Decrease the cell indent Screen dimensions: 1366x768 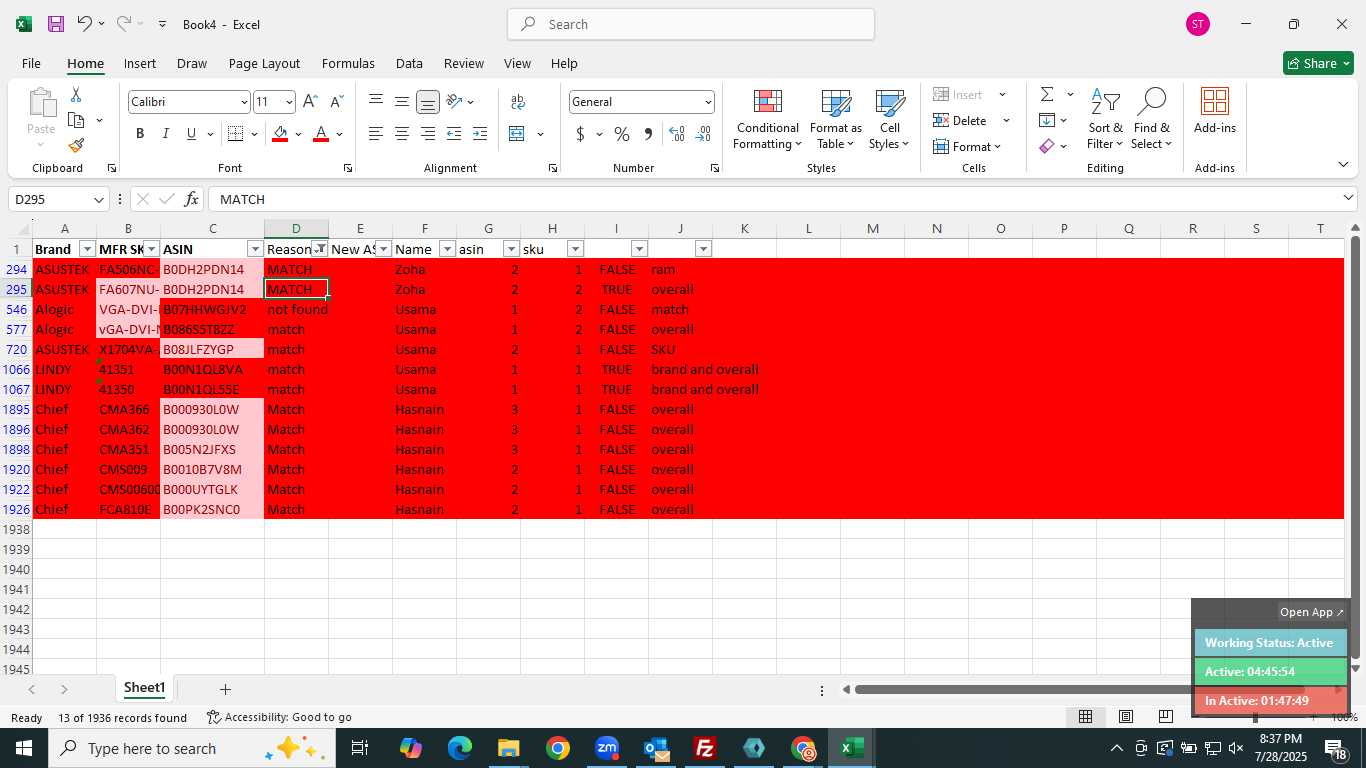454,134
